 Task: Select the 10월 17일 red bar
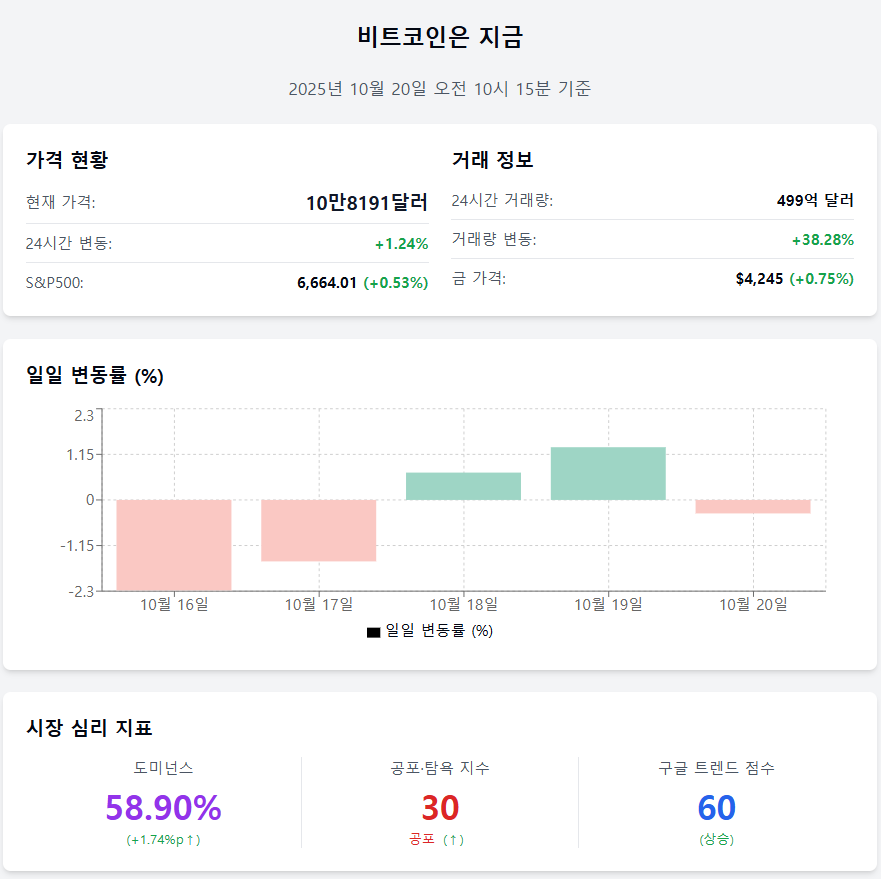(x=319, y=530)
